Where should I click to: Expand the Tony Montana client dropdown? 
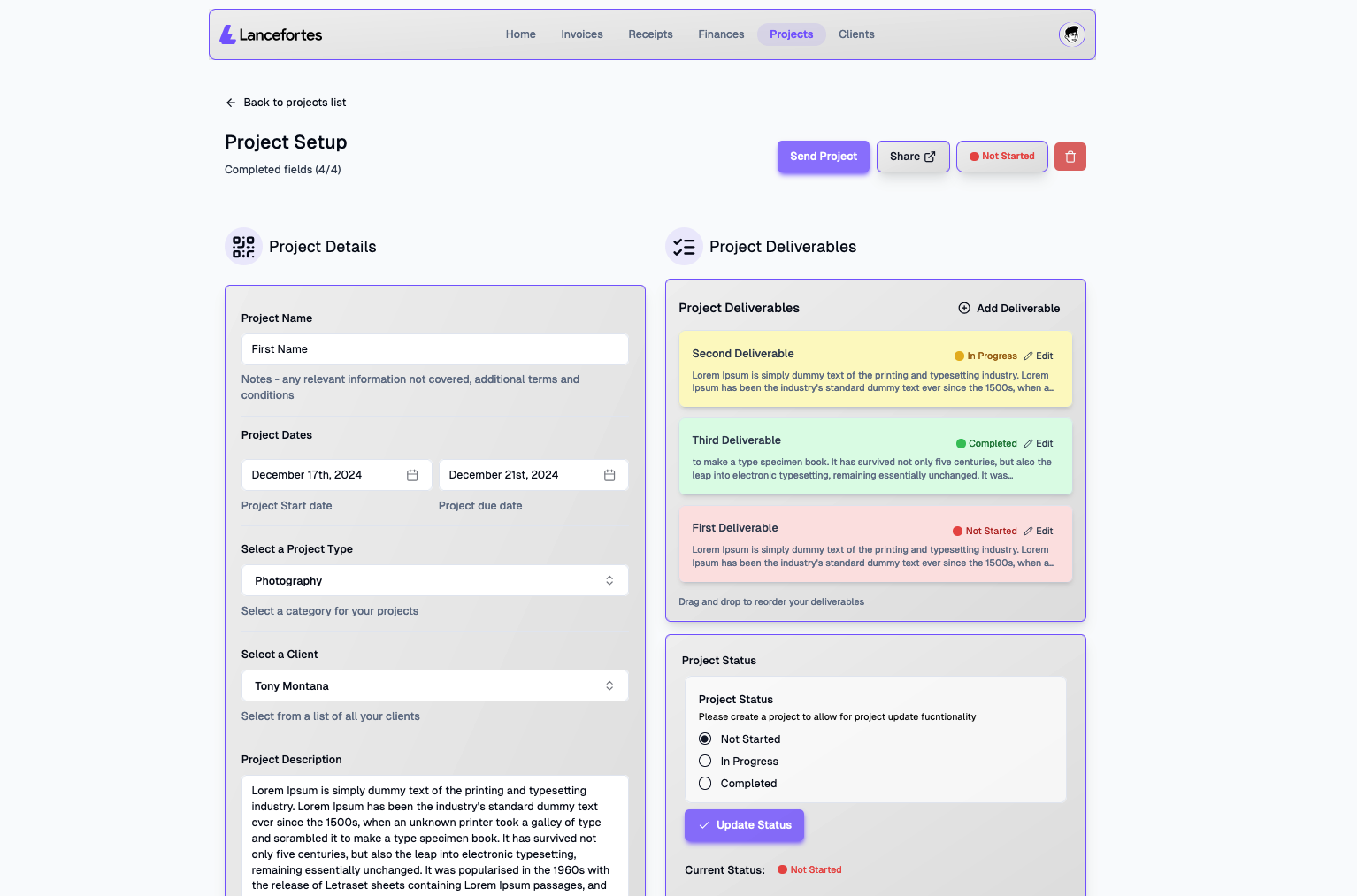point(434,686)
